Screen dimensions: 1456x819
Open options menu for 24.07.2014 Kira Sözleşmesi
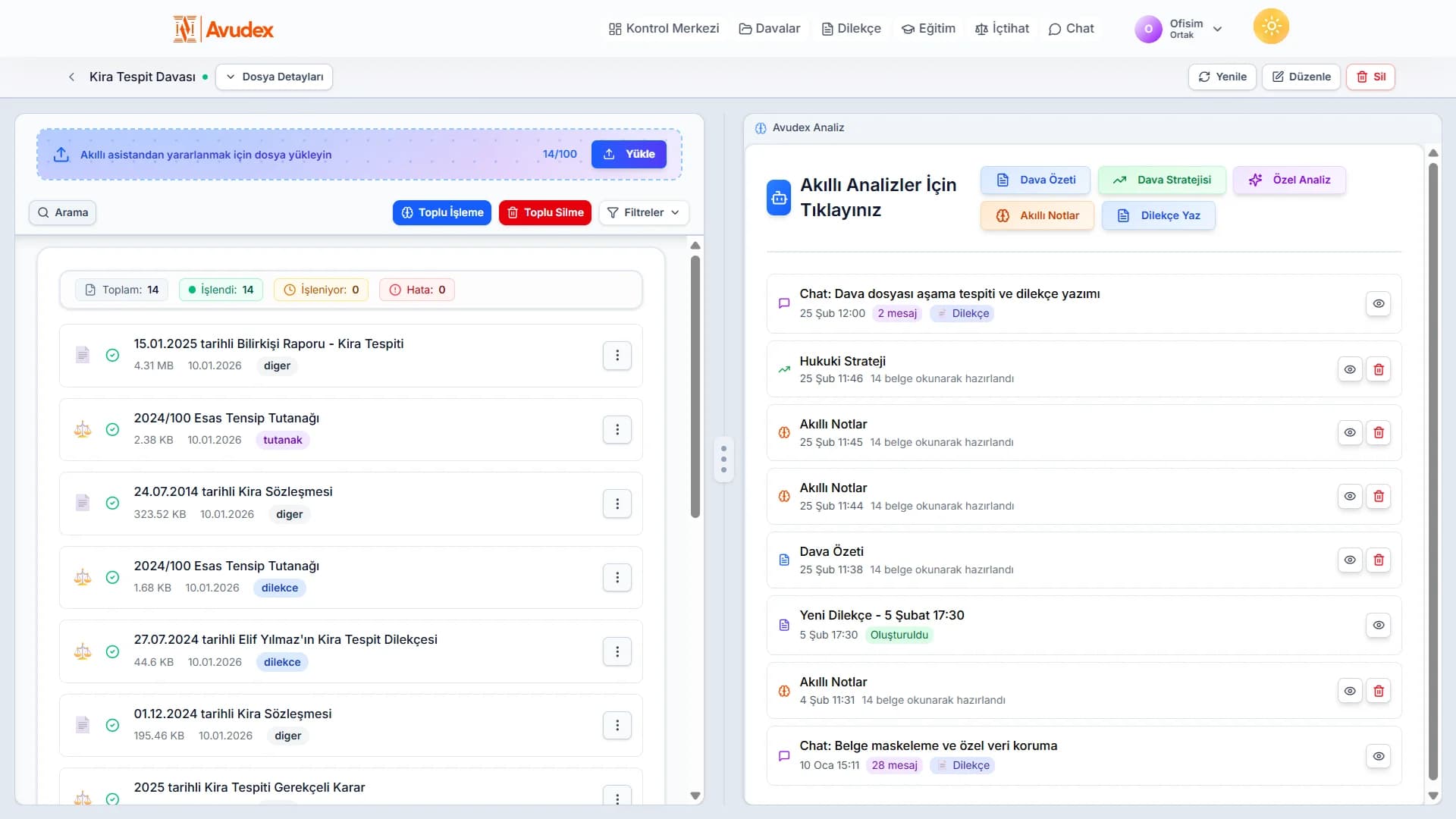click(617, 504)
